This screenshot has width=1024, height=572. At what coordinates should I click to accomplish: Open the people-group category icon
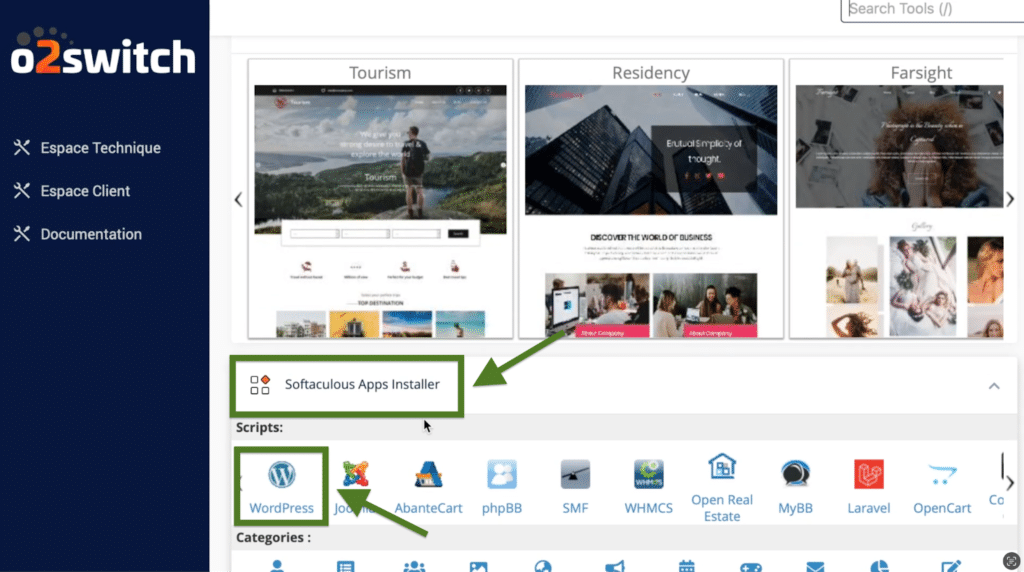coord(414,566)
